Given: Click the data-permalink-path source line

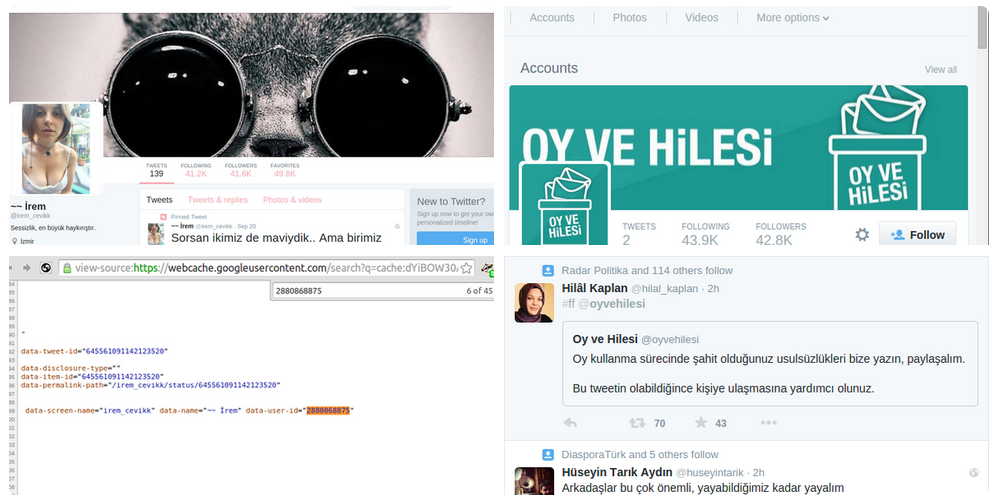Looking at the screenshot, I should pyautogui.click(x=151, y=385).
